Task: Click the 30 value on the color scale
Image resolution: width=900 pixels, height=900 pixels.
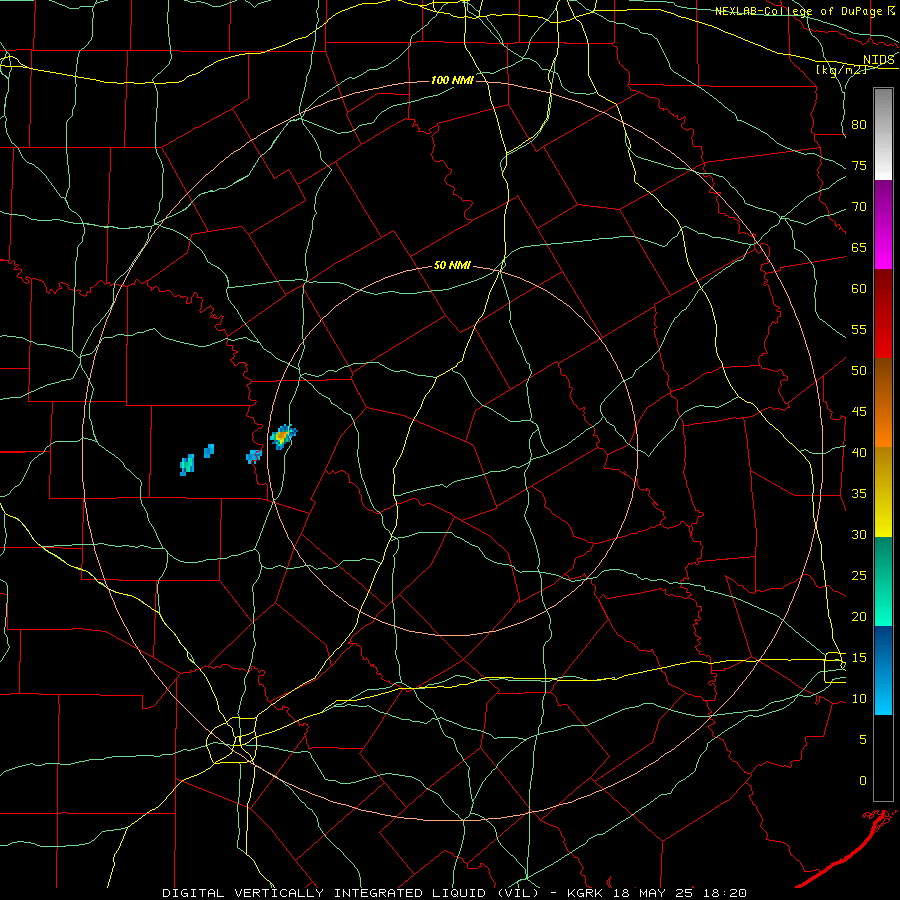Action: click(859, 535)
